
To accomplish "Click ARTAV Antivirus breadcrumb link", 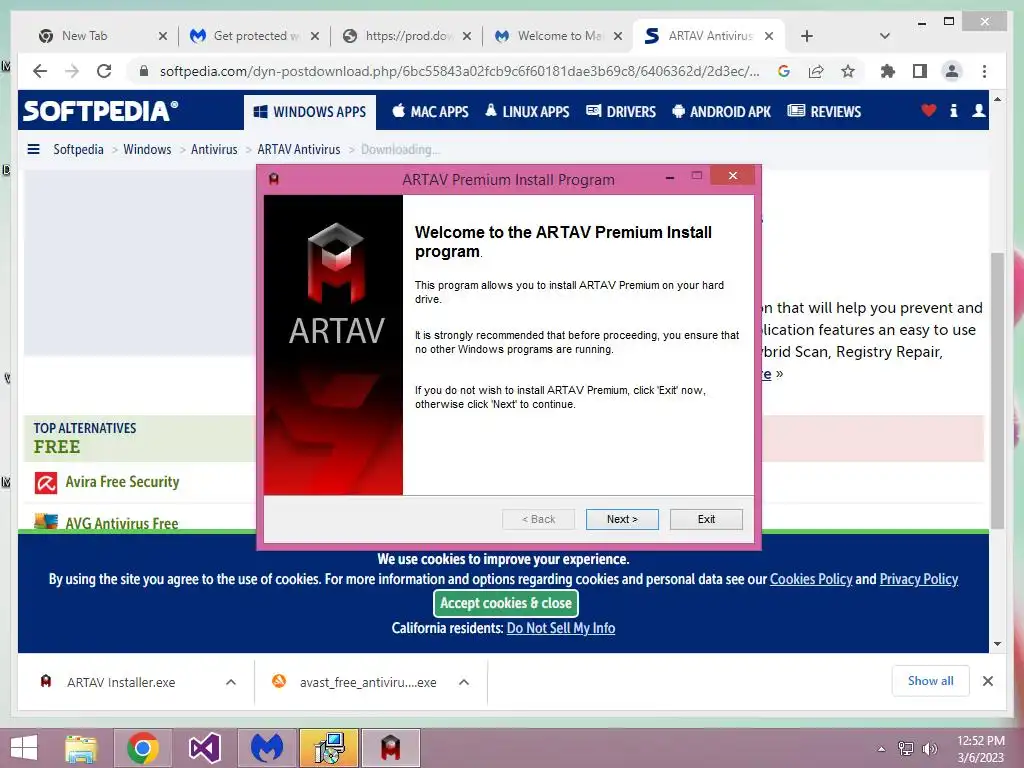I will (x=298, y=150).
